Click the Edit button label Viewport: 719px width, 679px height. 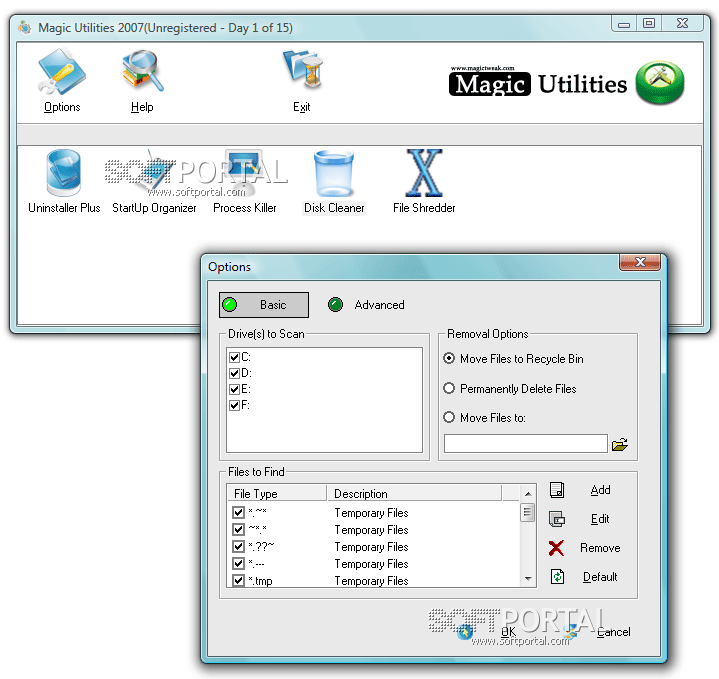pos(600,519)
